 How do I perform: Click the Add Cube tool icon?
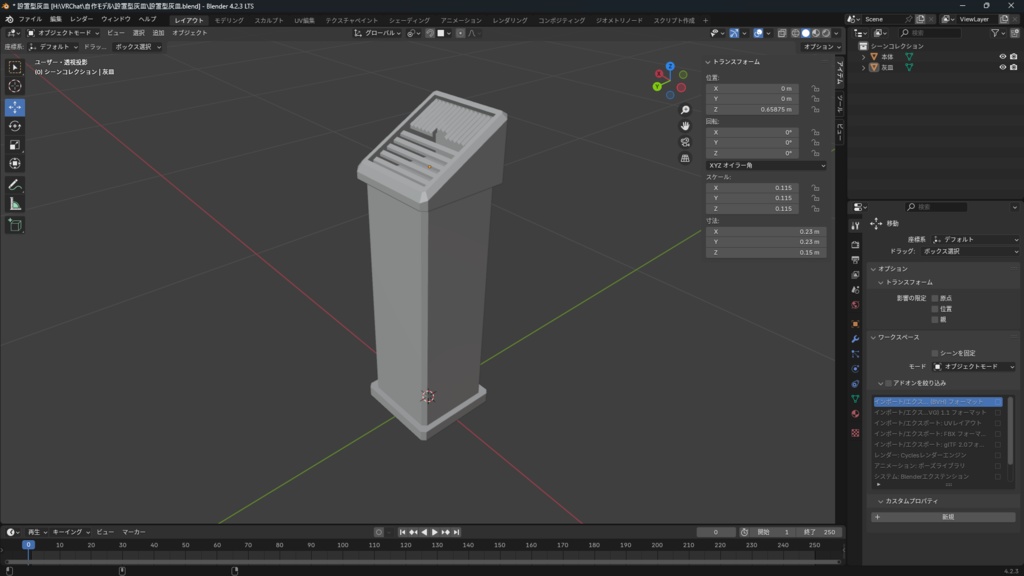click(x=15, y=225)
